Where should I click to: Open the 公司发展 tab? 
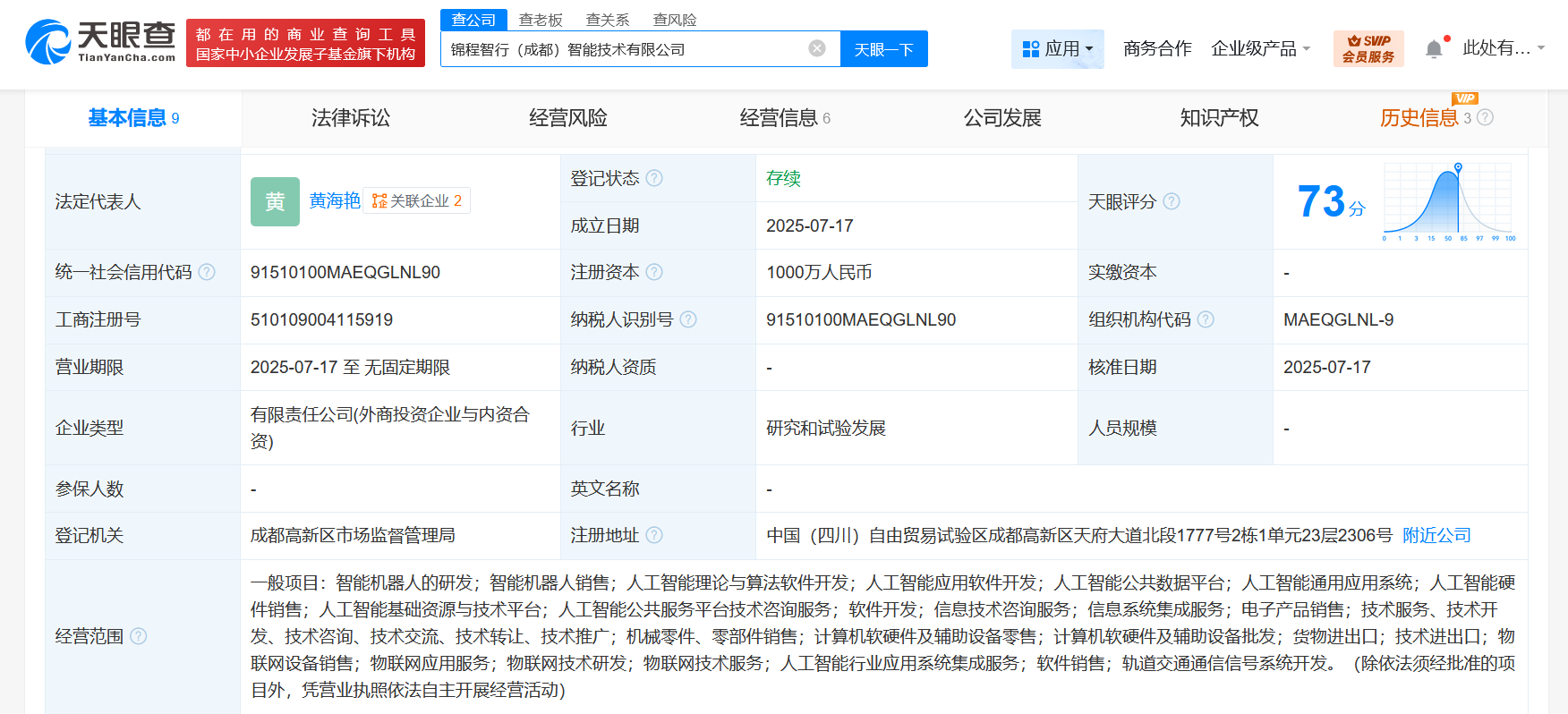(1002, 118)
